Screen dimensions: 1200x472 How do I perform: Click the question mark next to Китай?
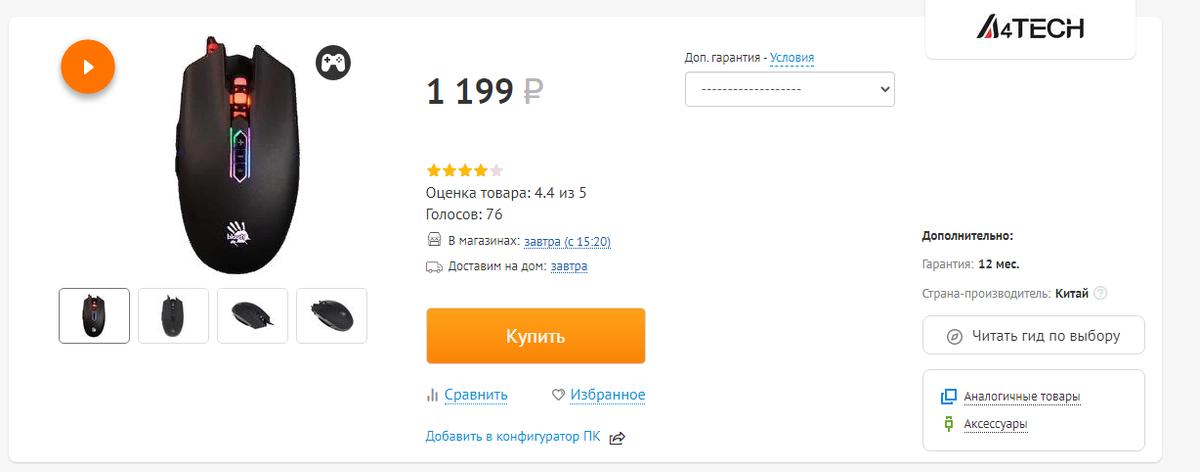click(1101, 293)
